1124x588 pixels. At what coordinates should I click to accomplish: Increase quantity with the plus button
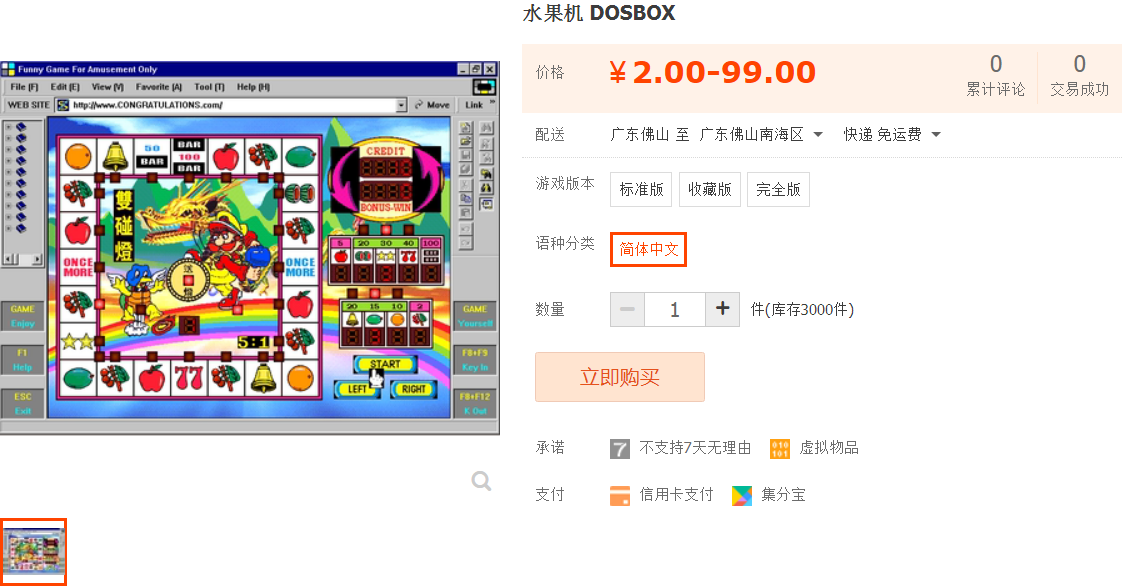tap(723, 309)
